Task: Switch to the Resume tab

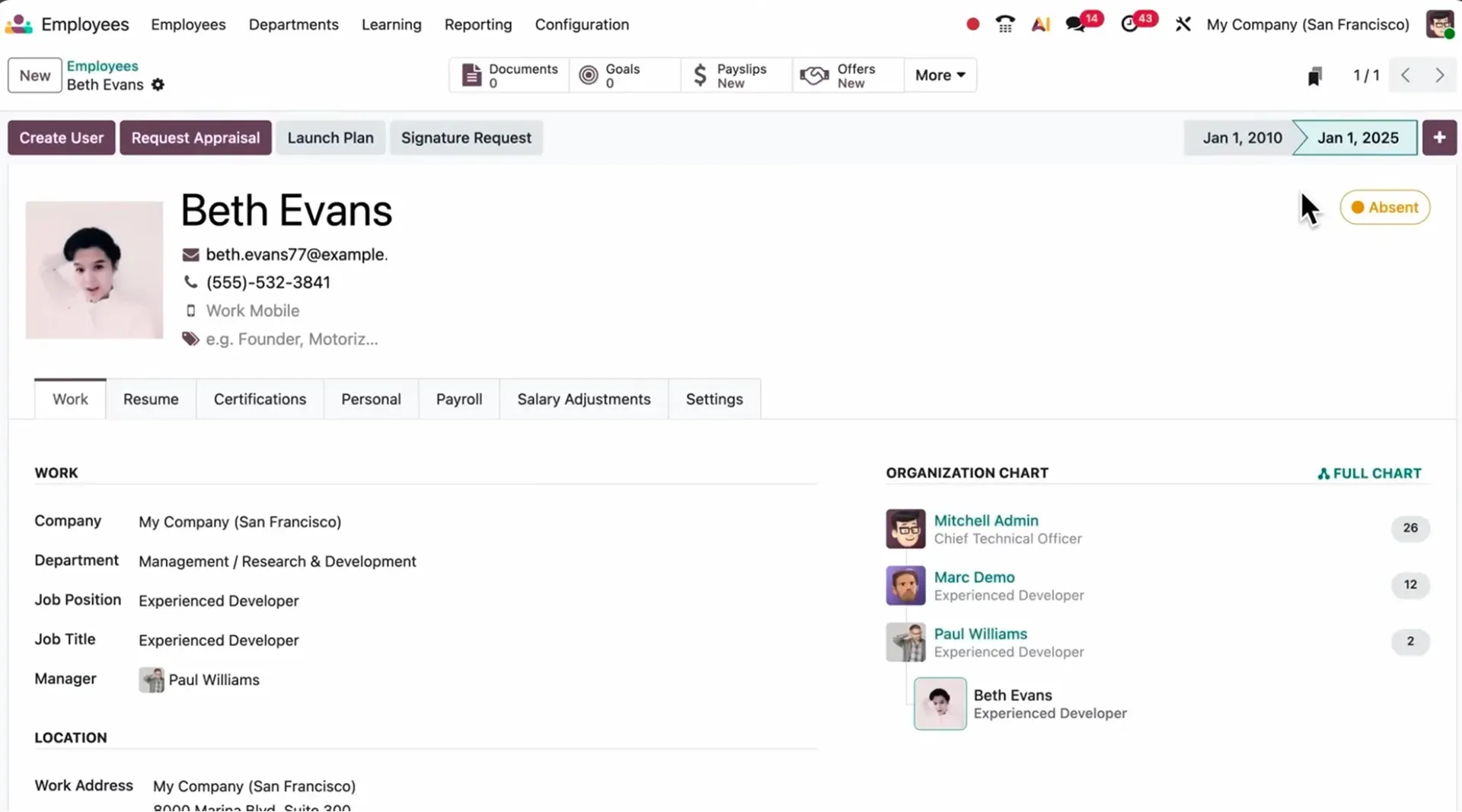Action: [151, 400]
